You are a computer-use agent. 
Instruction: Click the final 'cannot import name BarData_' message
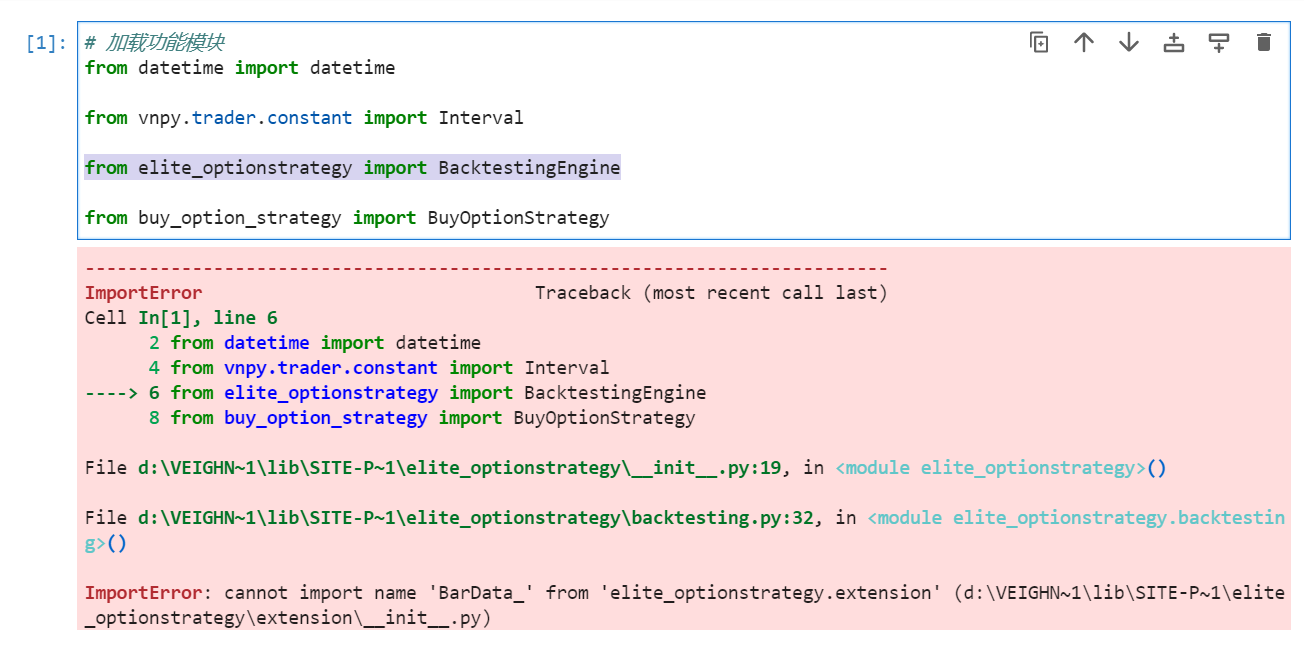(x=580, y=593)
